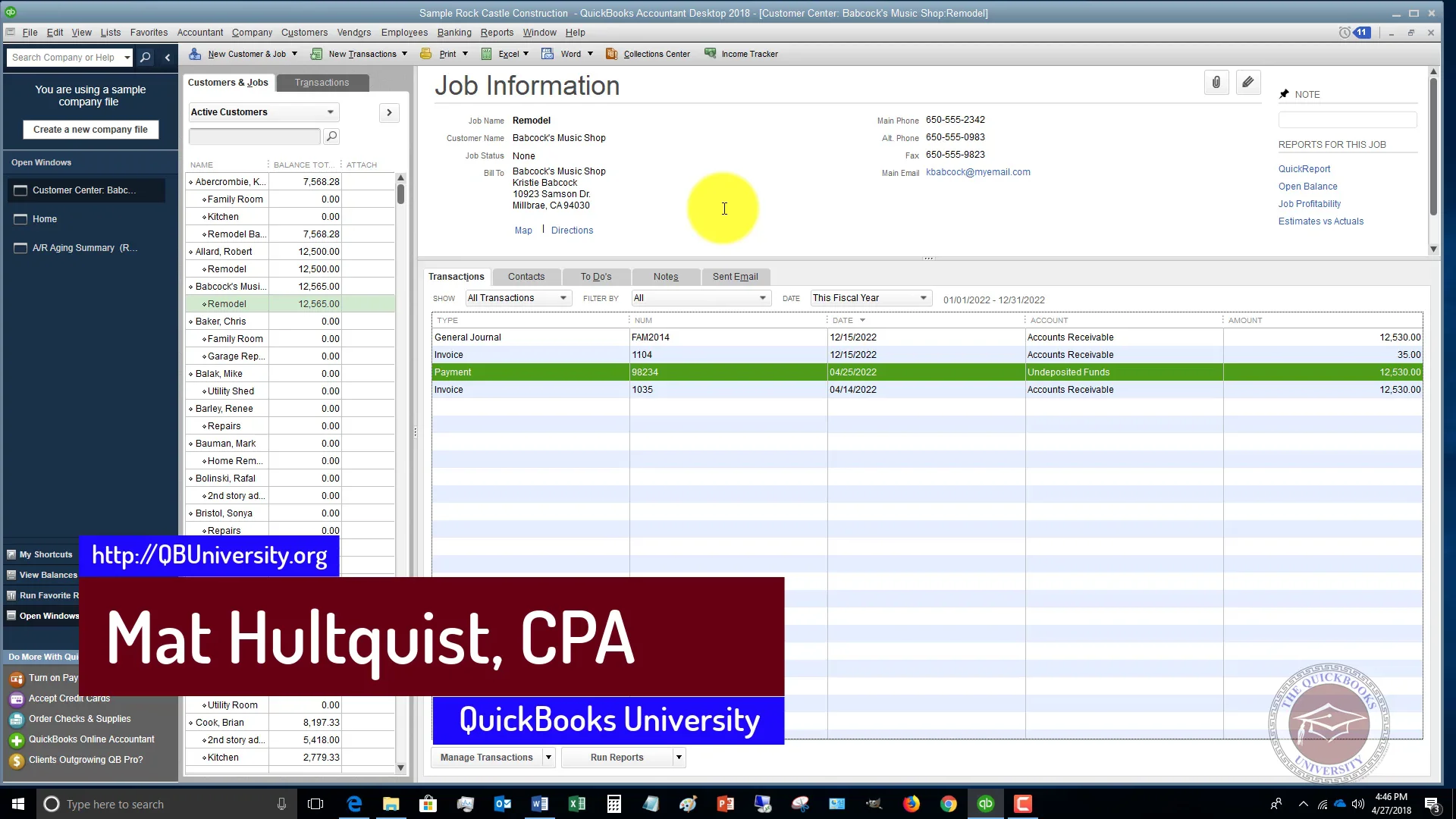This screenshot has width=1456, height=819.
Task: Click the Turn on Payroll icon
Action: tap(17, 678)
